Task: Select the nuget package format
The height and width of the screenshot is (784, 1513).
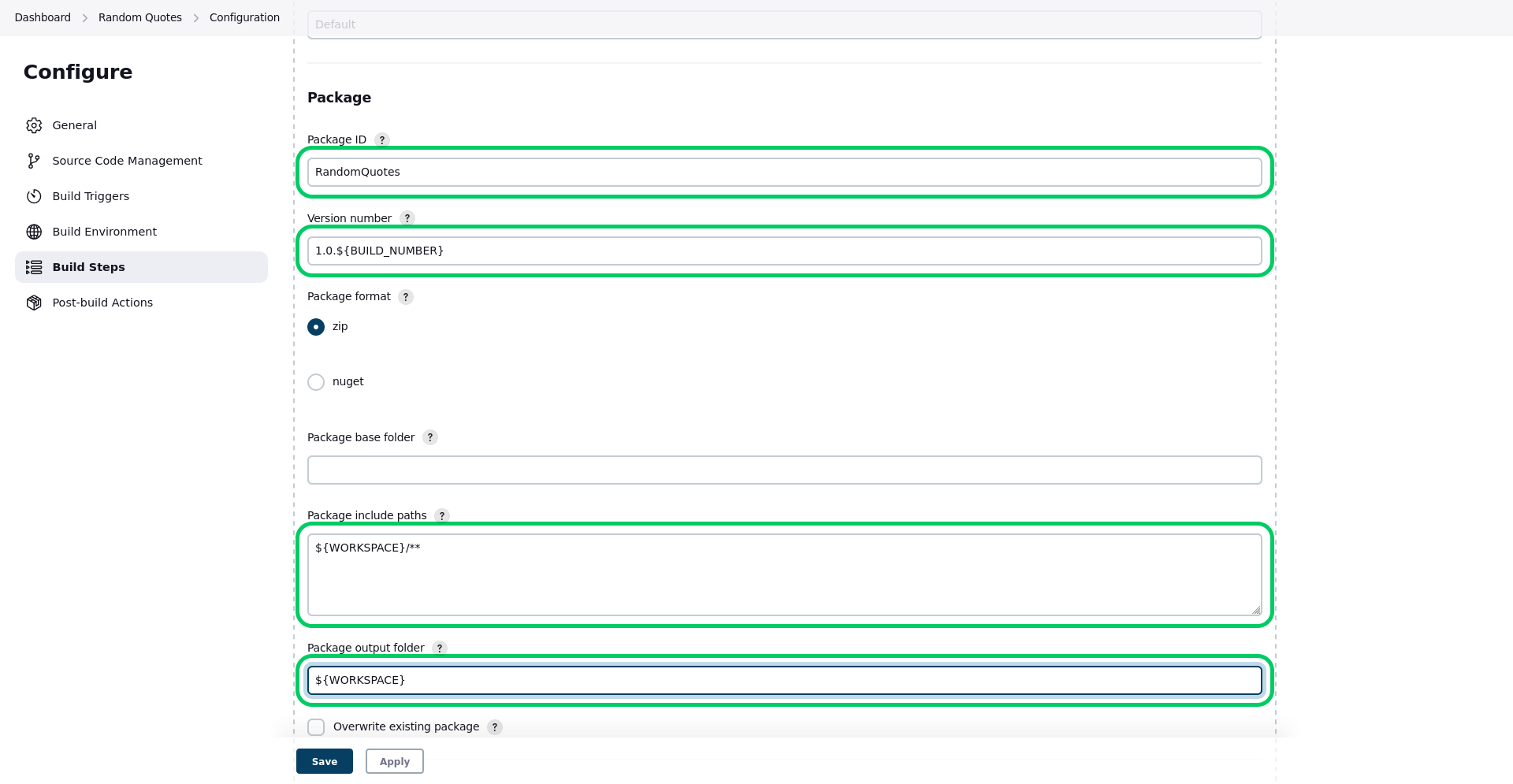Action: tap(316, 382)
